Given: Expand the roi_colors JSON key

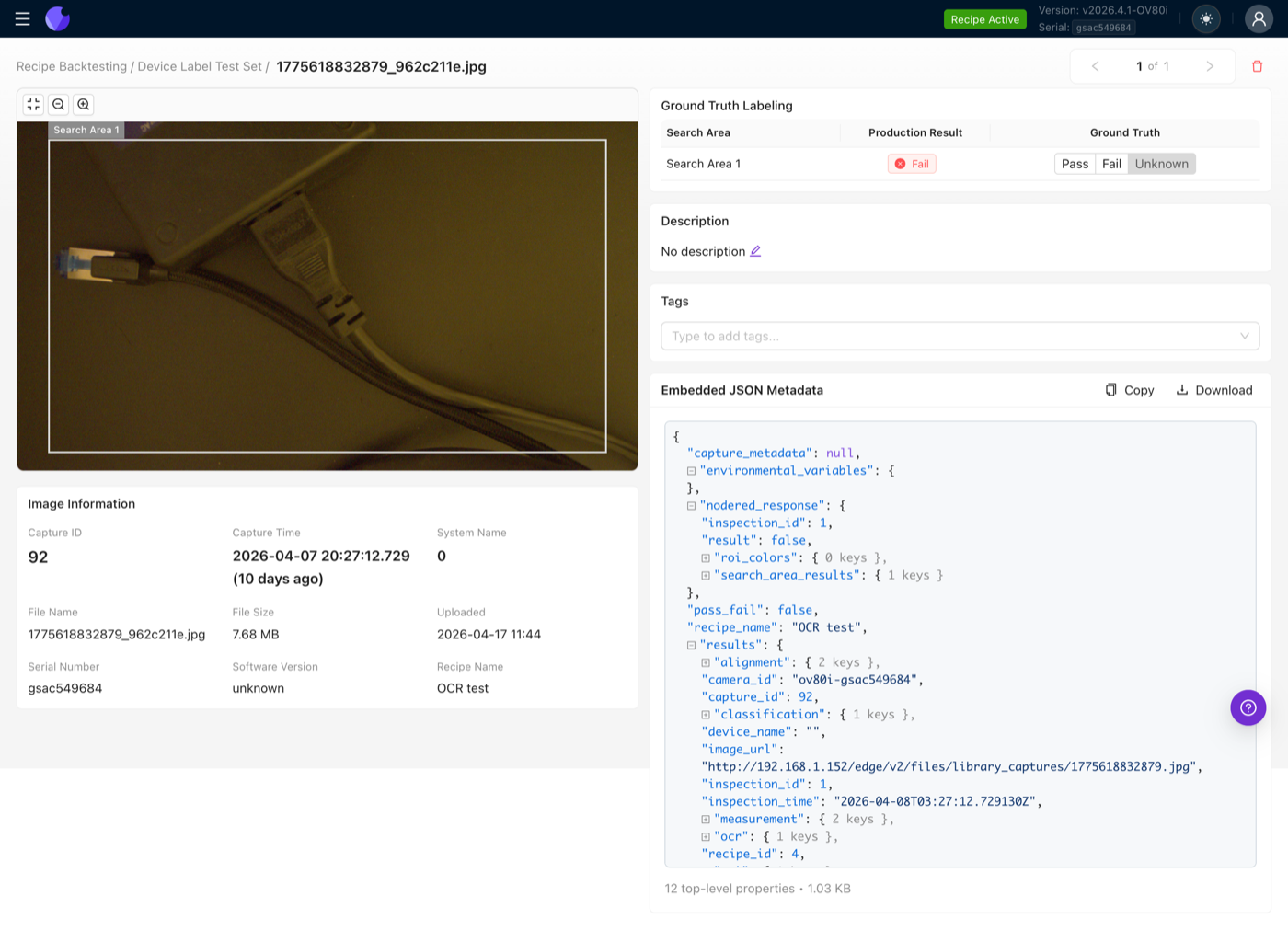Looking at the screenshot, I should 704,557.
